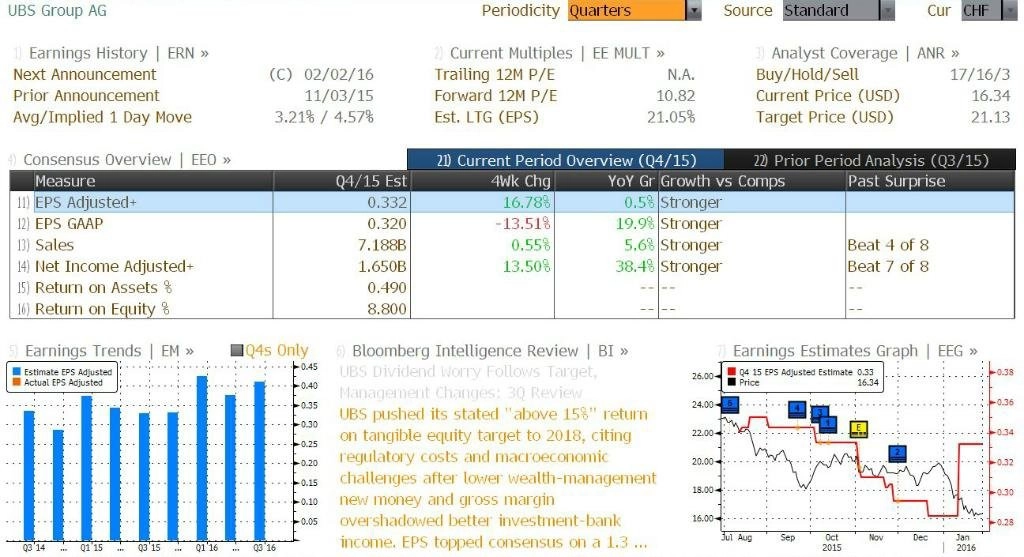The width and height of the screenshot is (1024, 557).
Task: Click the blue marker 1 on estimates graph
Action: click(828, 424)
